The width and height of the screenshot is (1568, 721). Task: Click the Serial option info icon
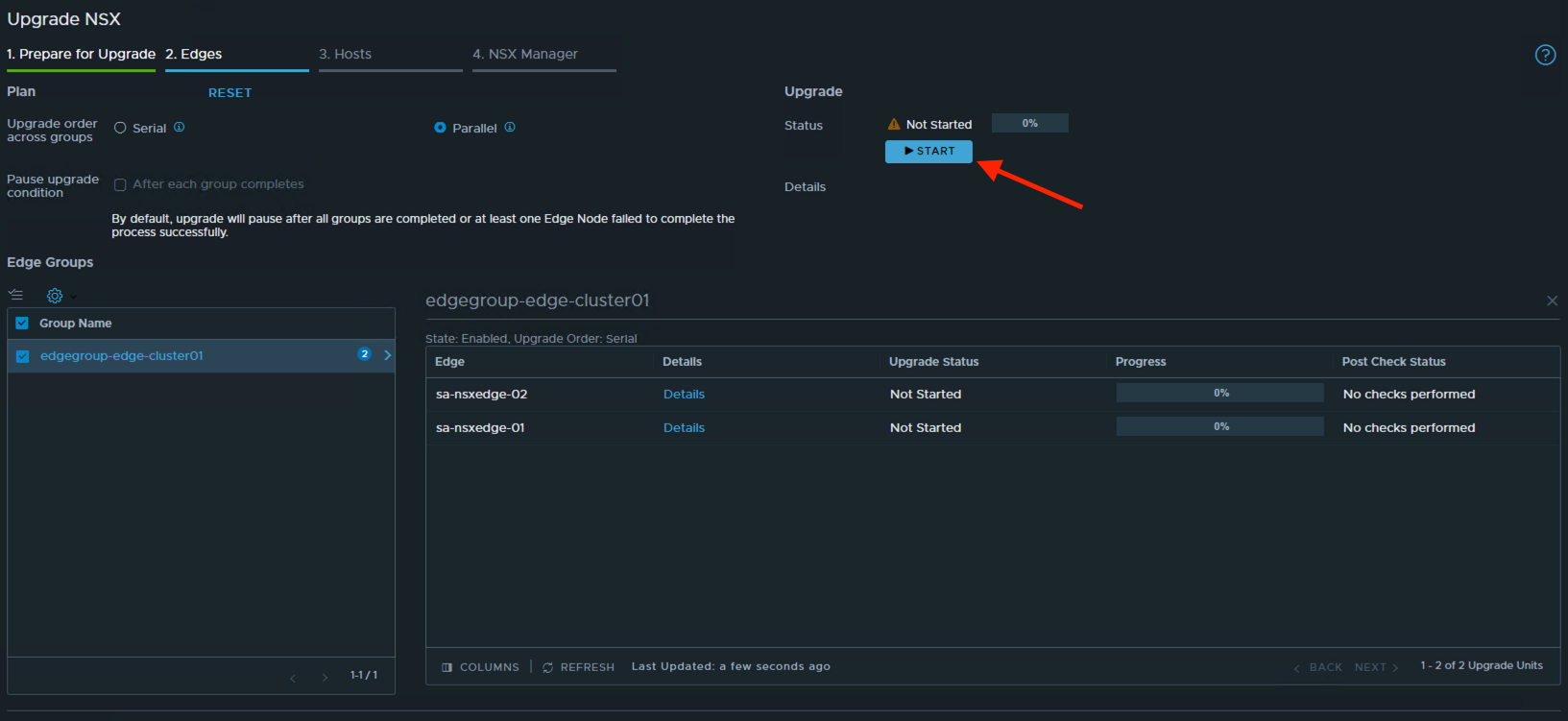tap(180, 127)
